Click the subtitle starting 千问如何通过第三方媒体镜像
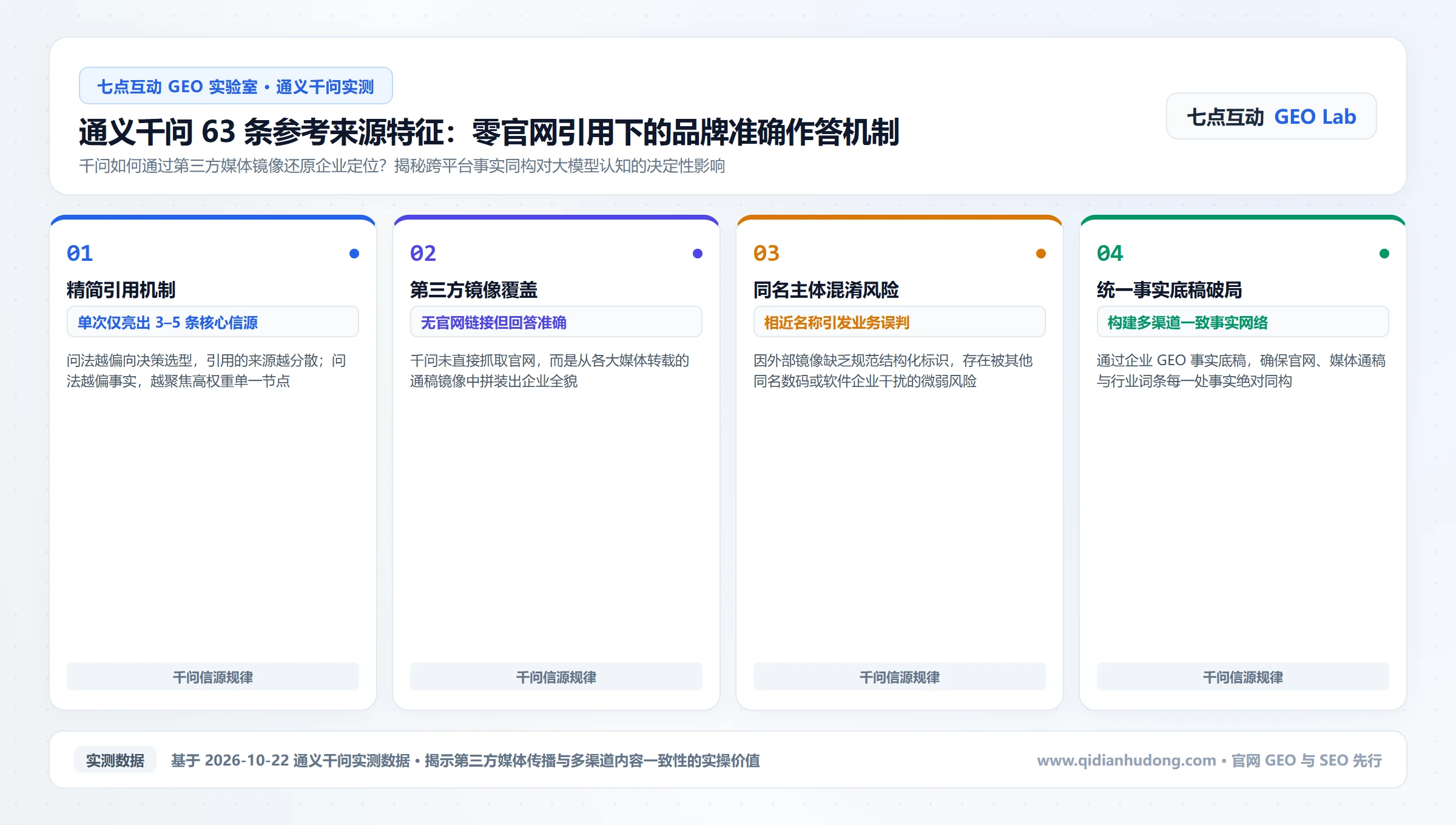The width and height of the screenshot is (1456, 825). 402,166
